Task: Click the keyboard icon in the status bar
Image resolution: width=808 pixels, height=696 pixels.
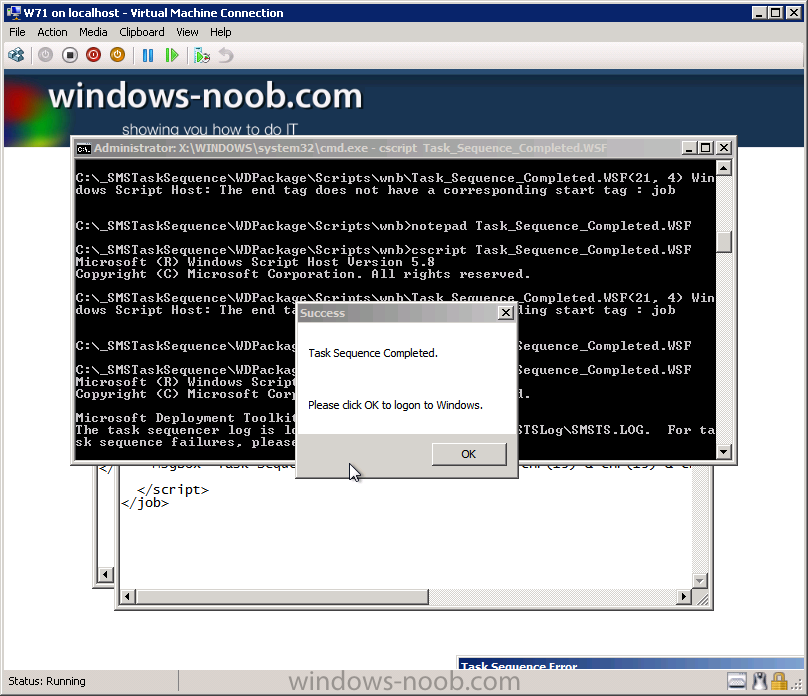Action: [x=737, y=681]
